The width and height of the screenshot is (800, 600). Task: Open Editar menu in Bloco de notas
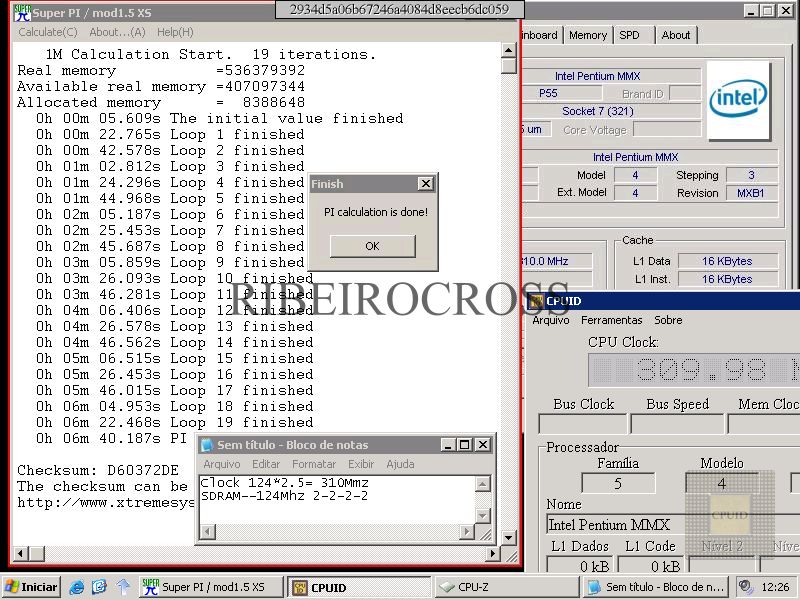266,464
